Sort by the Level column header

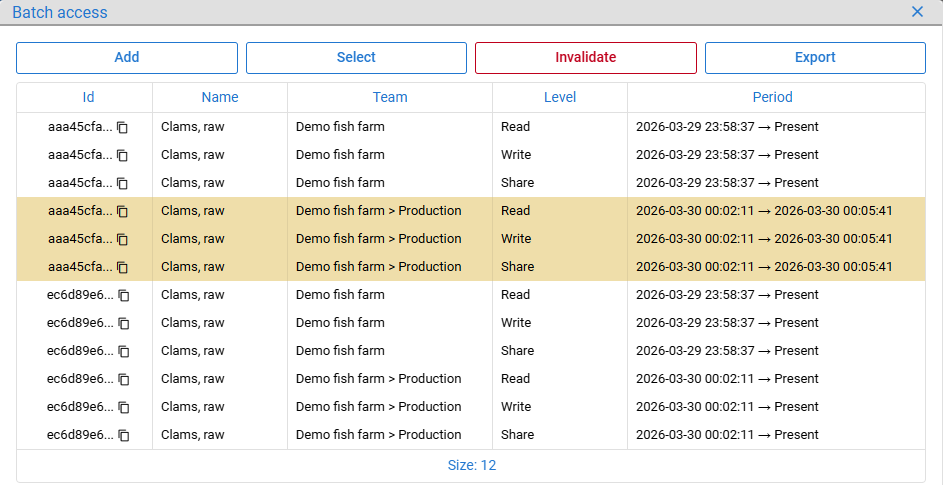coord(560,97)
